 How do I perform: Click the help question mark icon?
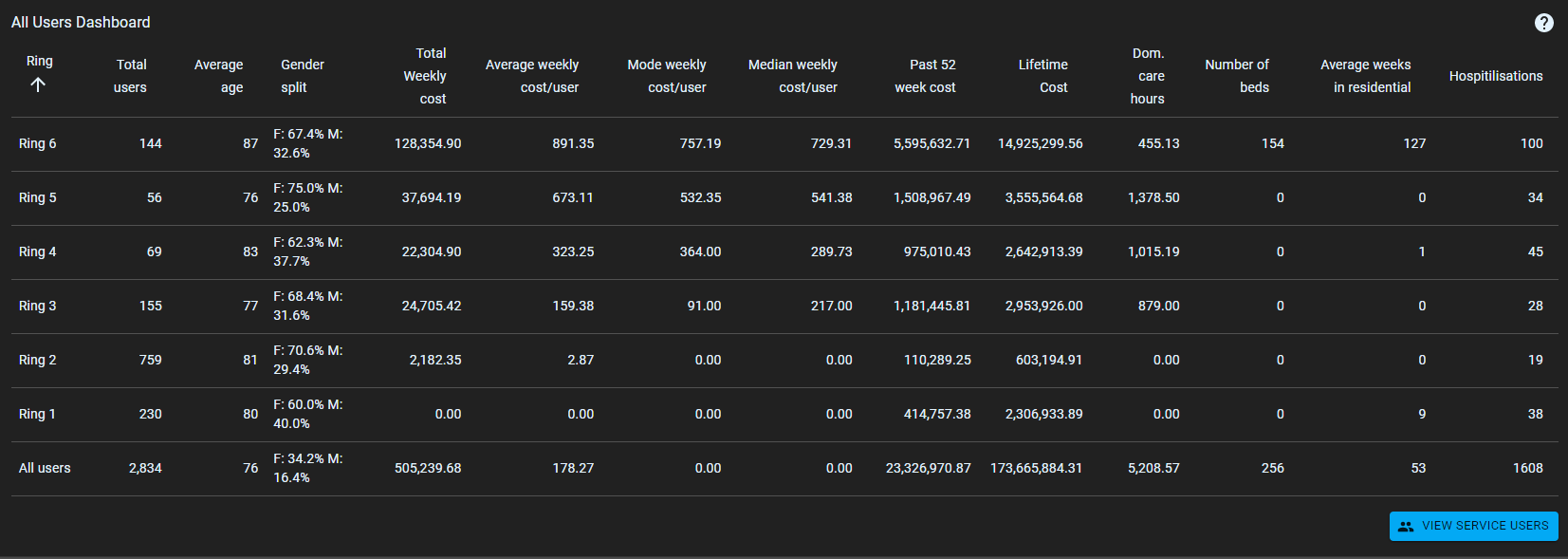(x=1543, y=23)
